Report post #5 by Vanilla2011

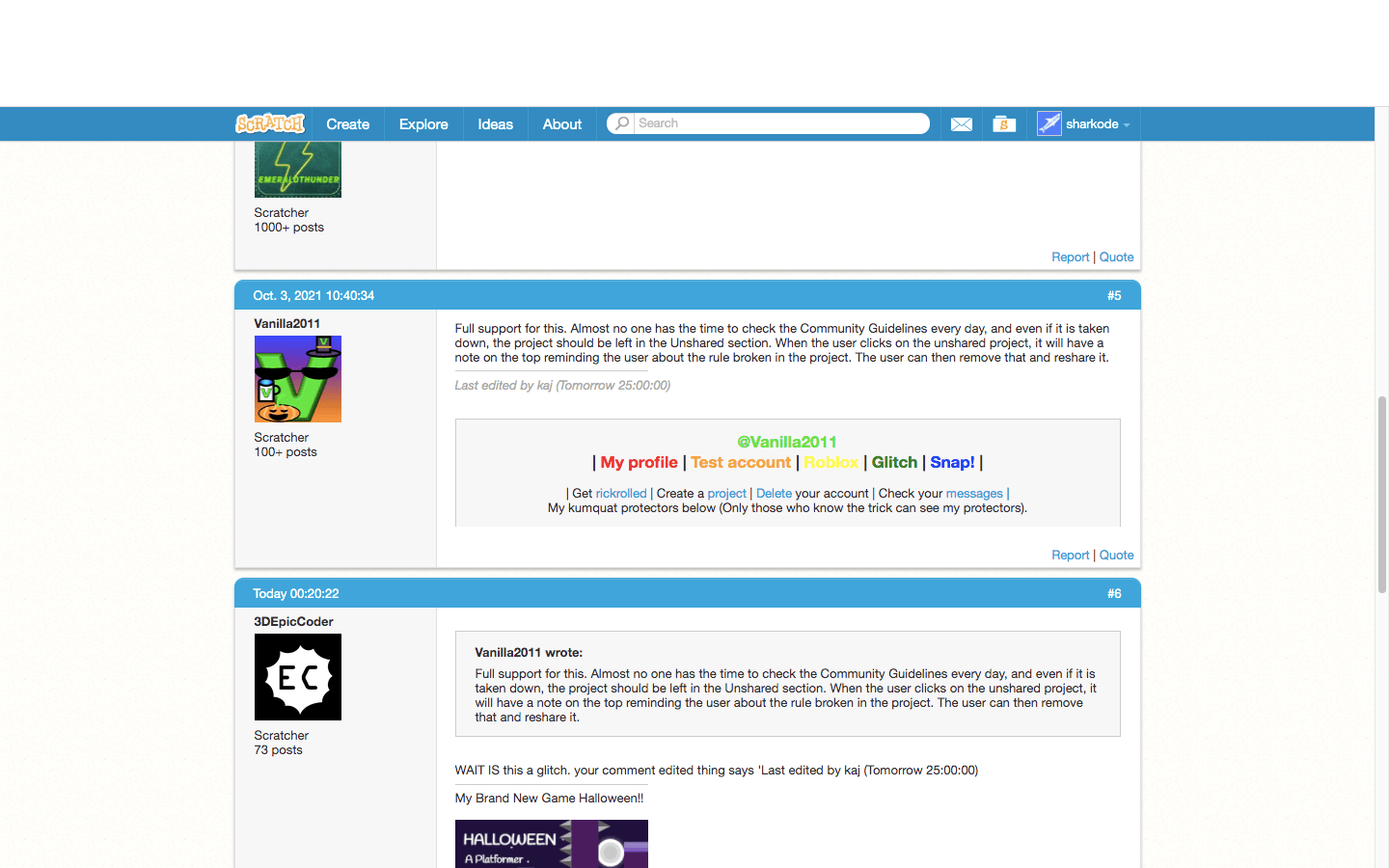(x=1071, y=555)
